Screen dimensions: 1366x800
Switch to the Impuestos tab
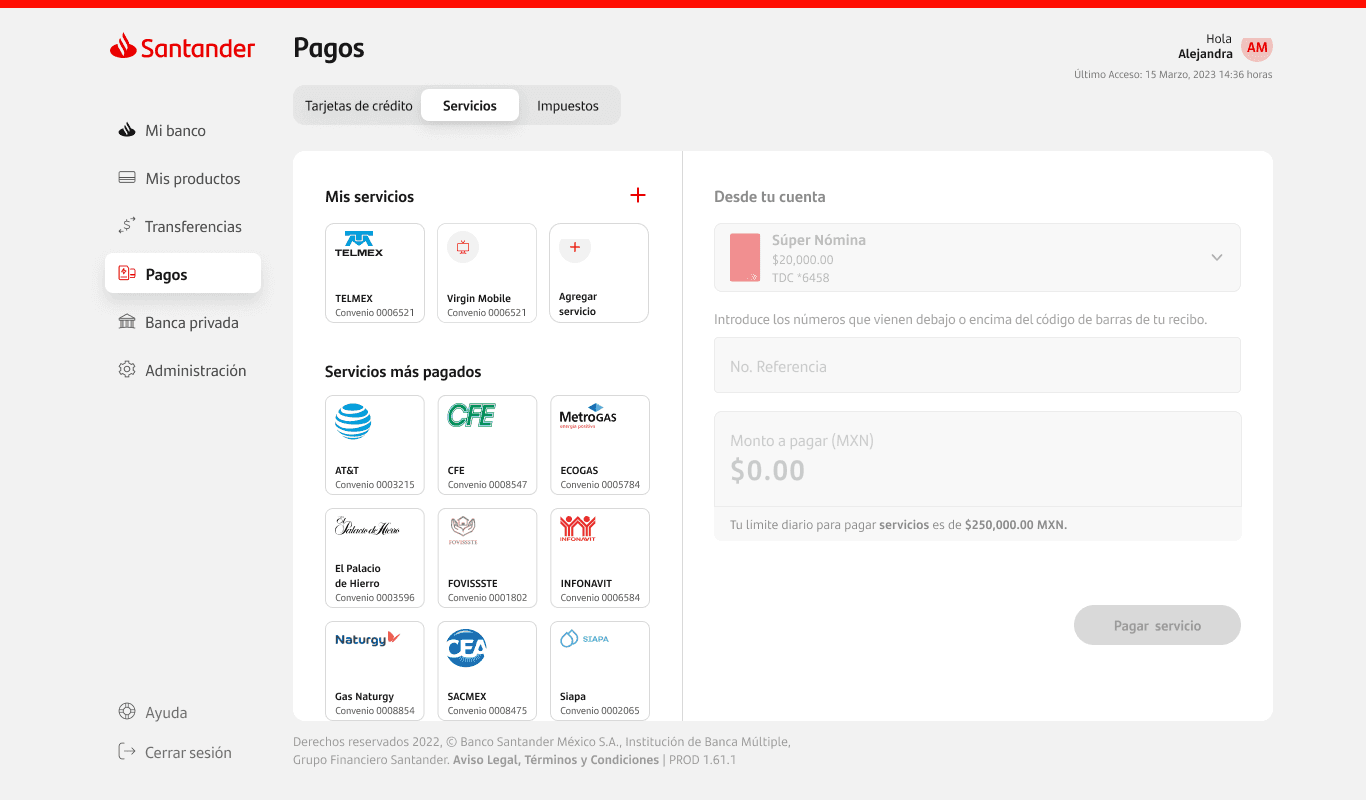coord(568,105)
